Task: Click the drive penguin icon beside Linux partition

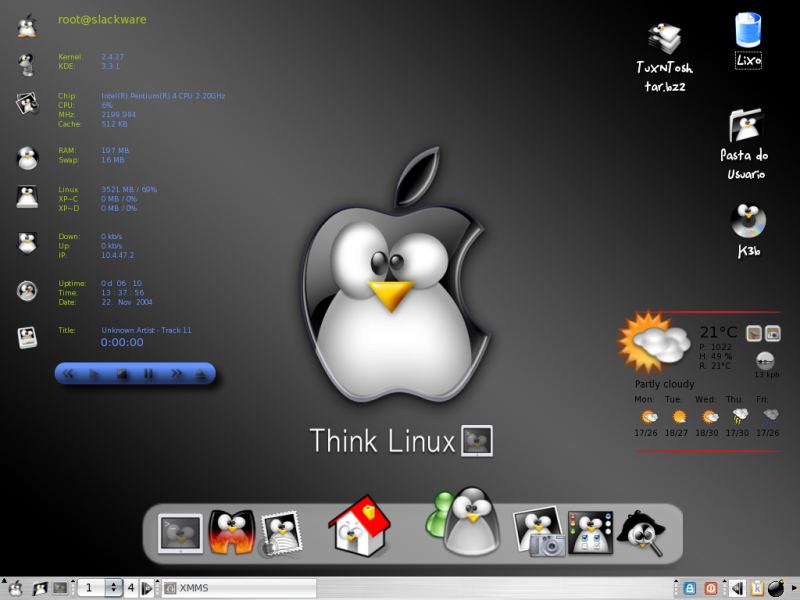Action: coord(27,197)
